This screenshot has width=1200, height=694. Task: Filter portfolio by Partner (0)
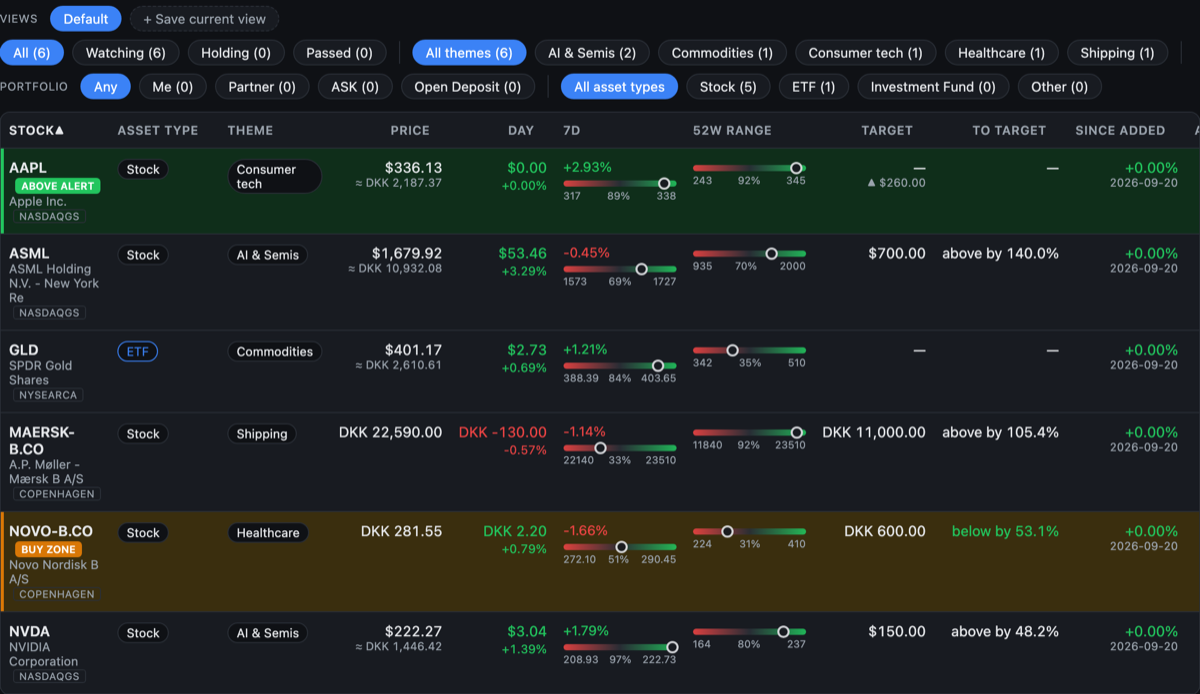(262, 87)
